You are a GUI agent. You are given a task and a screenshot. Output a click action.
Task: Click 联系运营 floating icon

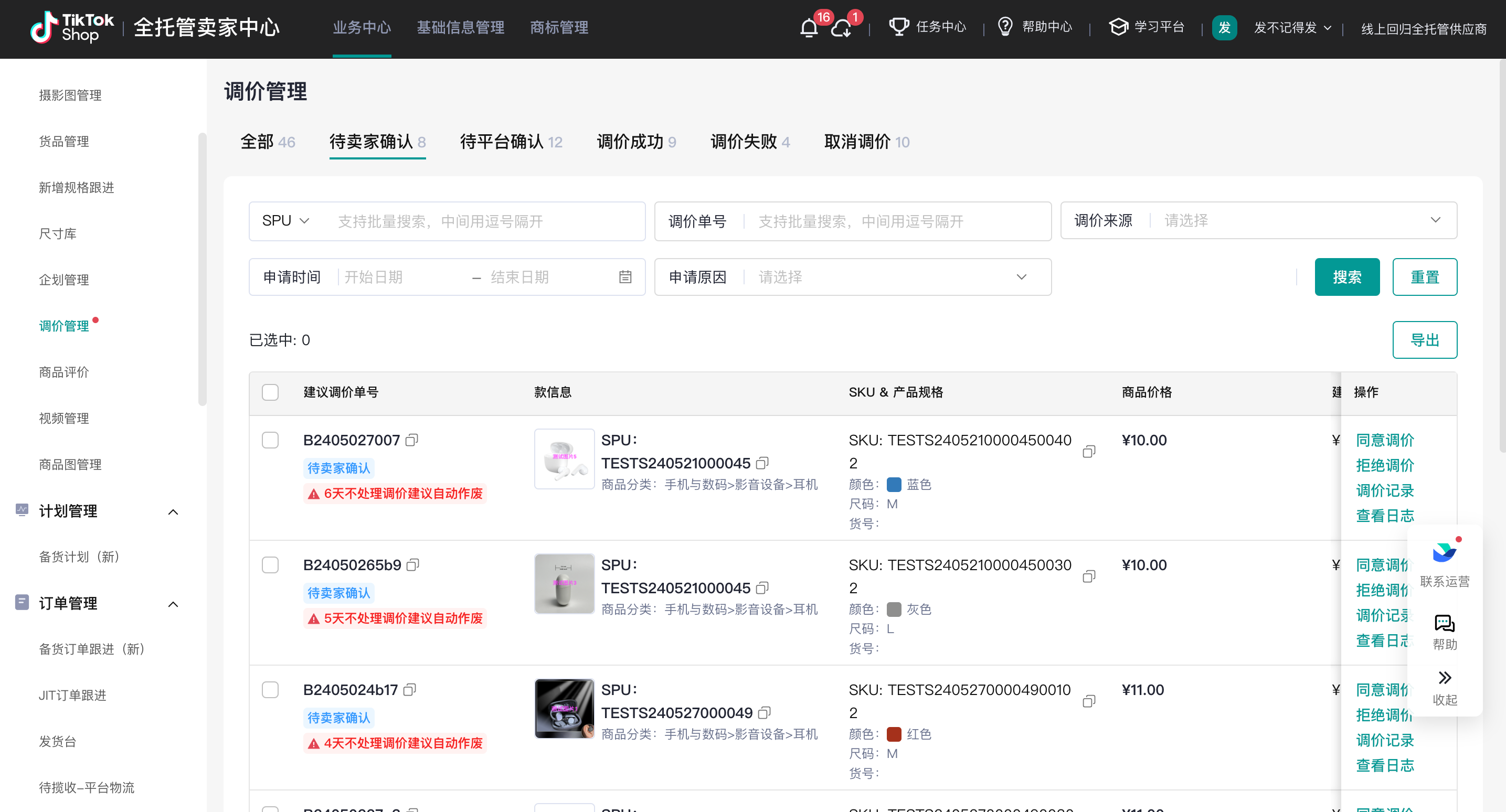click(1445, 552)
